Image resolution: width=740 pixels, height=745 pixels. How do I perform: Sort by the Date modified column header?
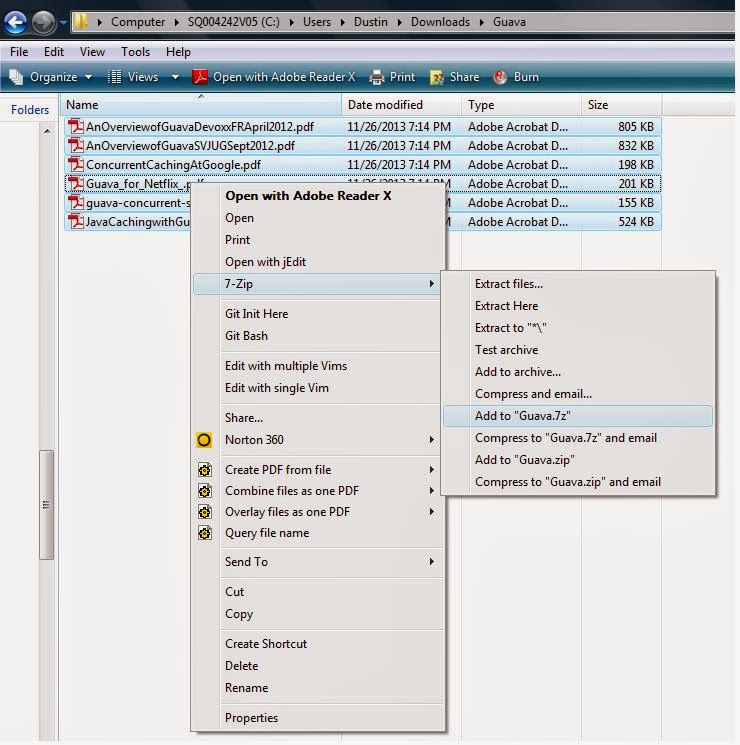click(x=402, y=105)
